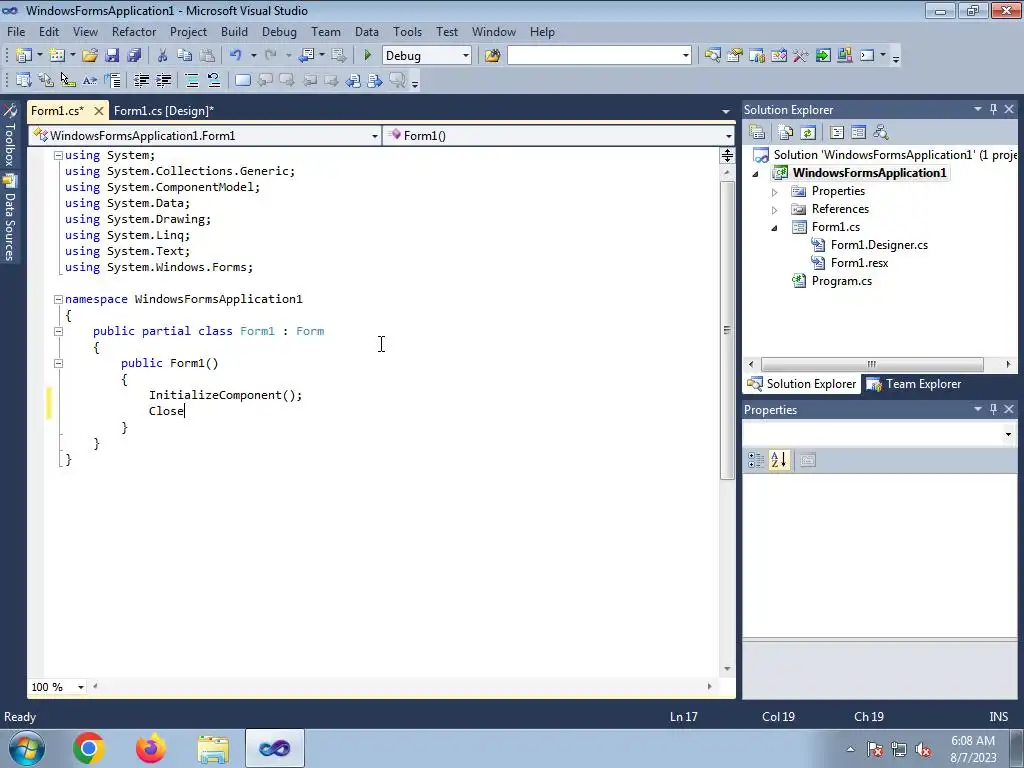Pin toggle for Properties panel

(x=993, y=409)
